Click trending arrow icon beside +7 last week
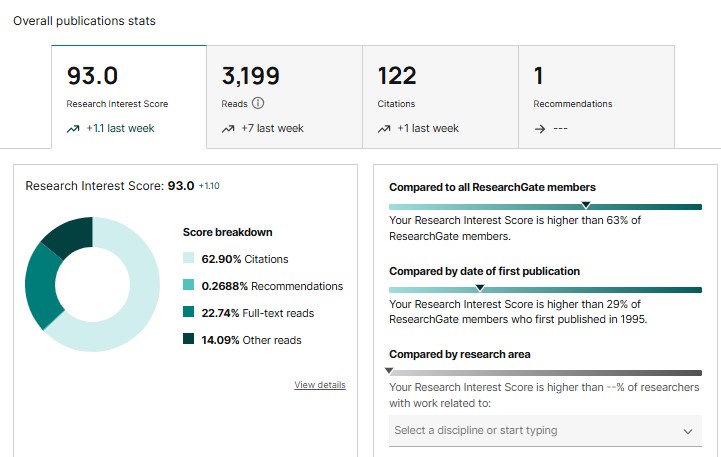The width and height of the screenshot is (721, 457). click(228, 129)
